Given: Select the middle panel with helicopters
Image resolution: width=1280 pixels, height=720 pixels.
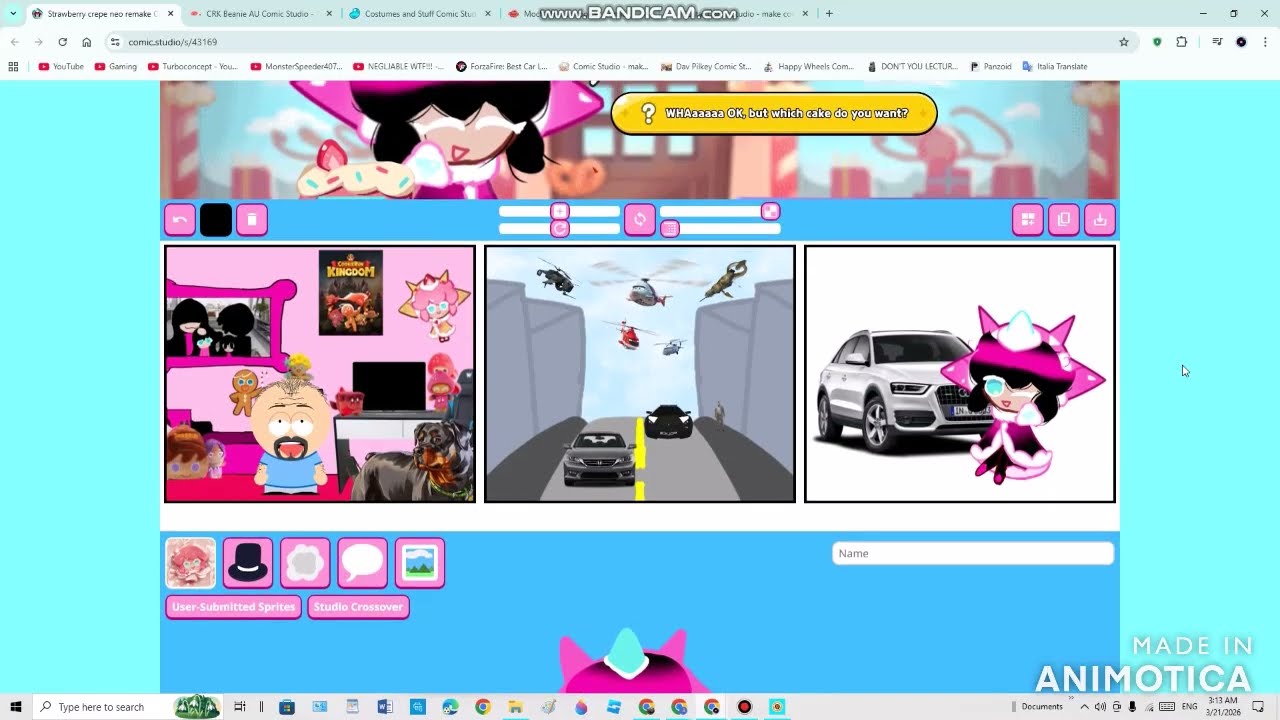Looking at the screenshot, I should click(640, 374).
